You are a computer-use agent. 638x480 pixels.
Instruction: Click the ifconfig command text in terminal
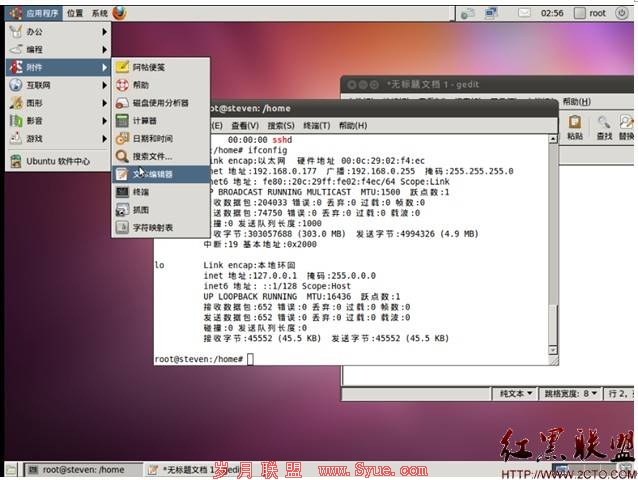(x=267, y=150)
